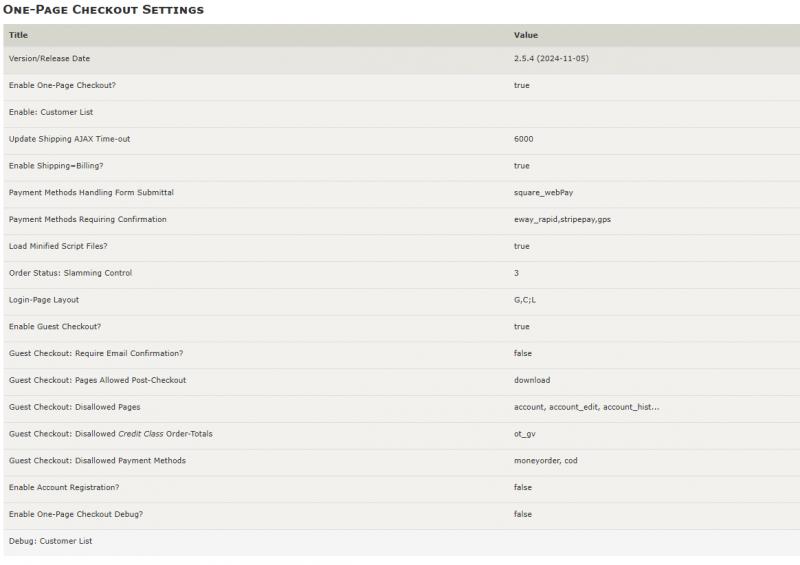Select the Debug: Customer List row

(x=402, y=542)
